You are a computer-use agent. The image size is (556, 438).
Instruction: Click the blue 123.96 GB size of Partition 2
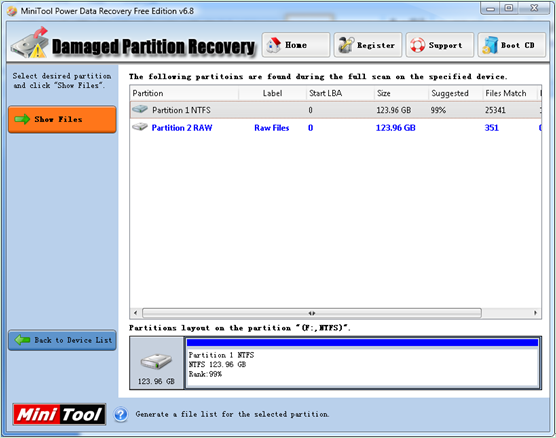point(395,128)
